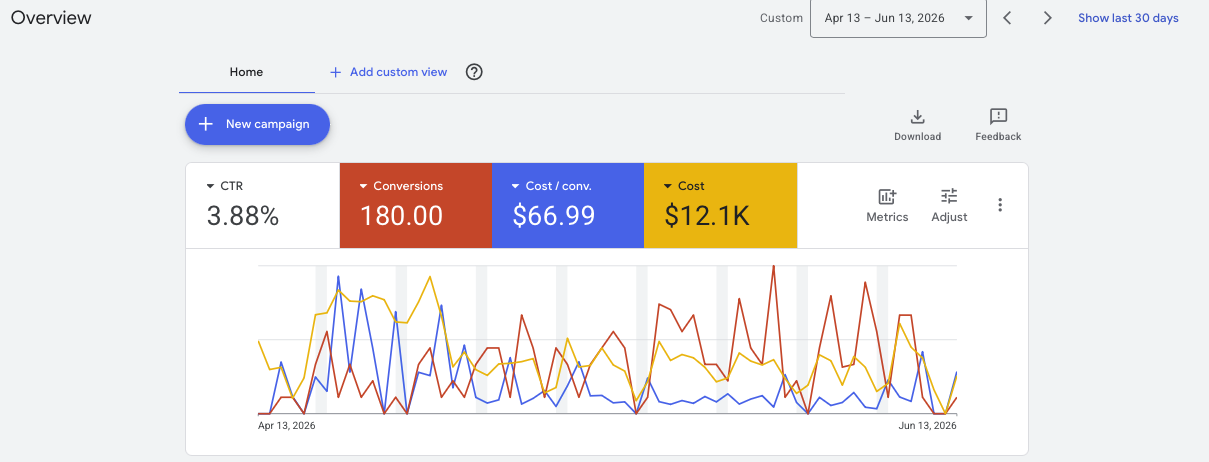1209x462 pixels.
Task: Open the Cost metric dropdown arrow
Action: click(x=667, y=186)
